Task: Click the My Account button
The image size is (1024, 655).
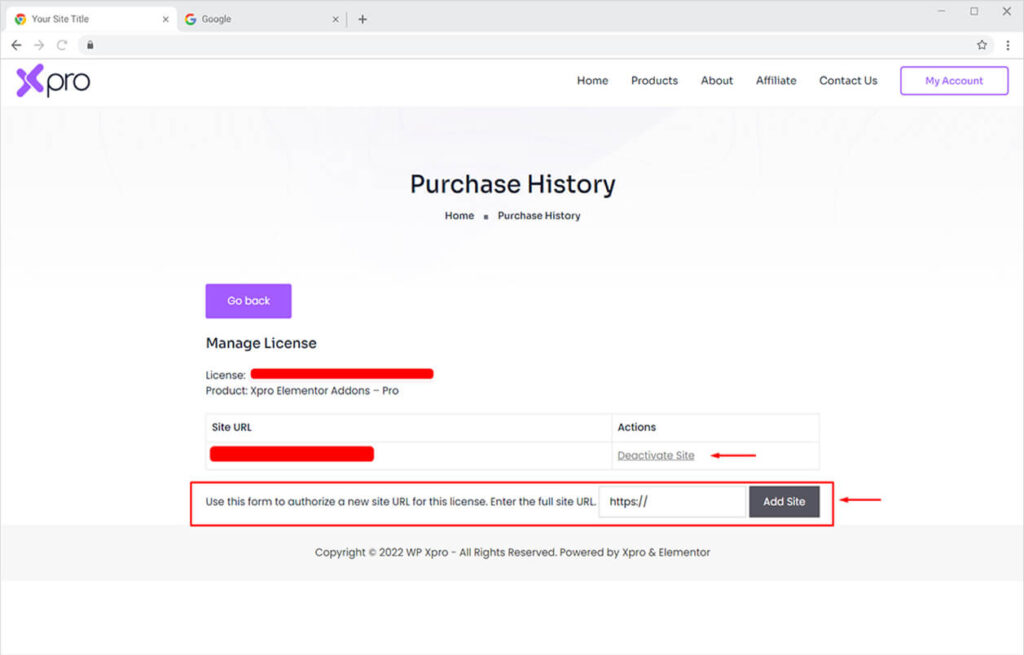Action: click(x=953, y=81)
